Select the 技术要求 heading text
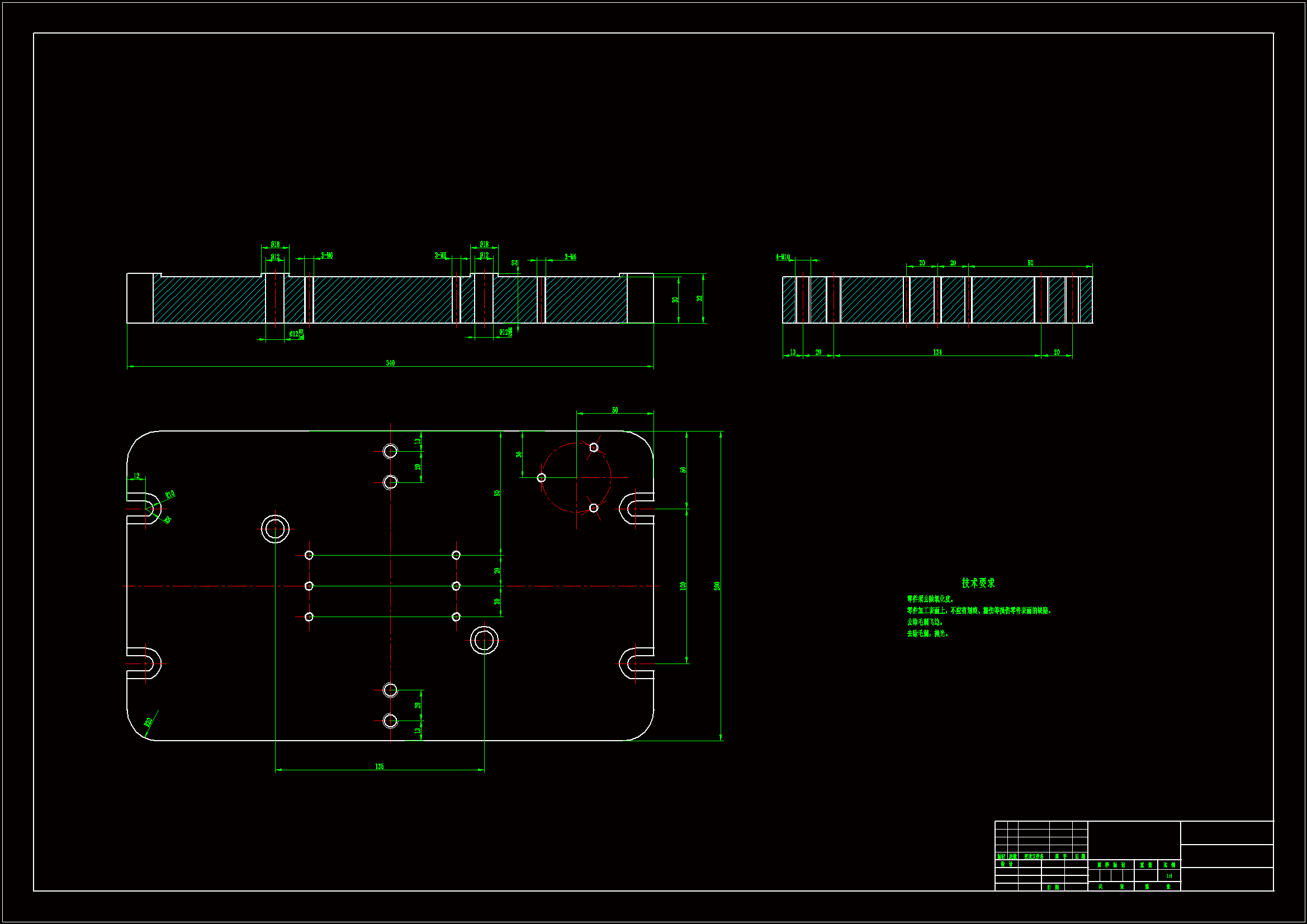 (978, 583)
